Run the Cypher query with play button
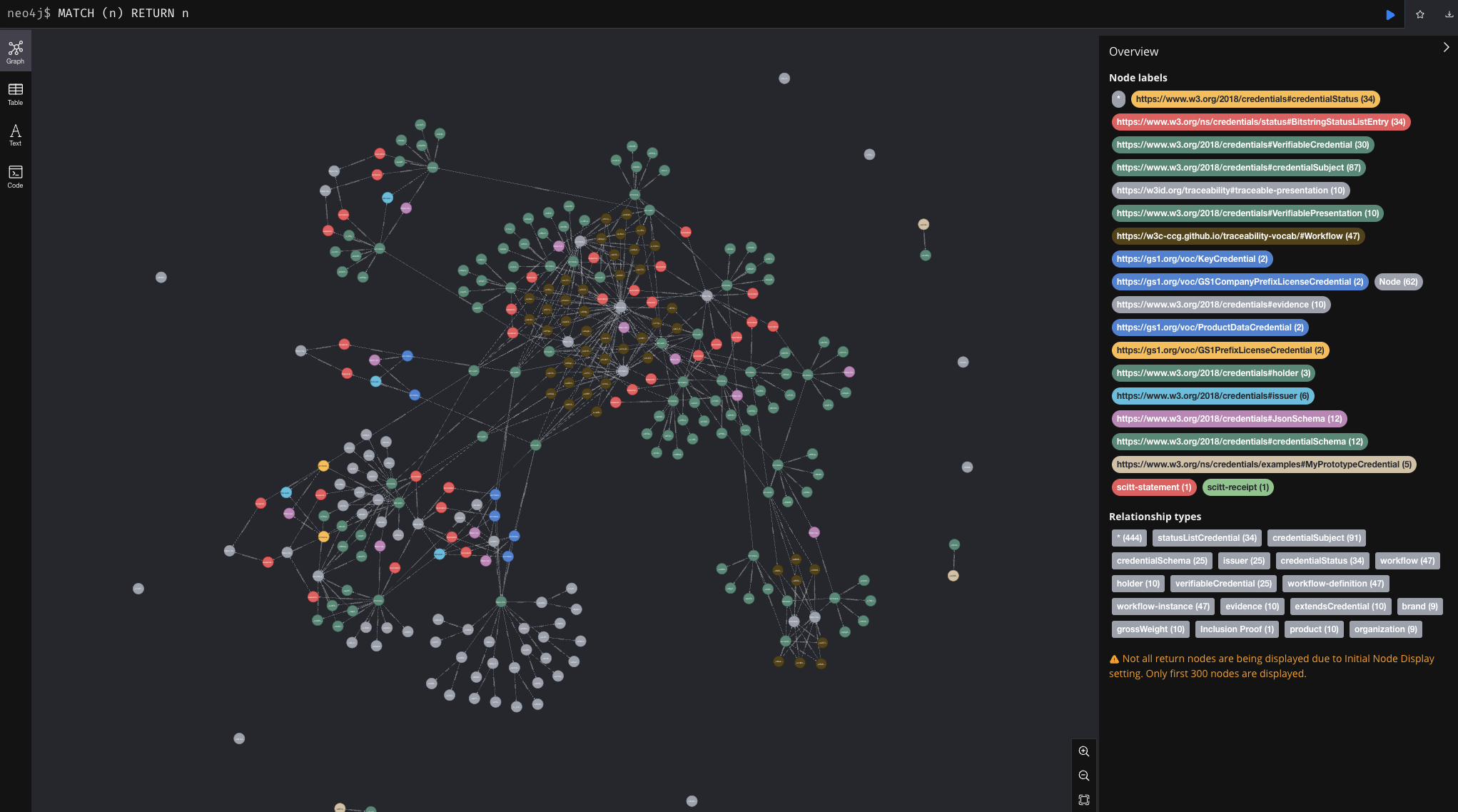This screenshot has height=812, width=1458. 1390,14
